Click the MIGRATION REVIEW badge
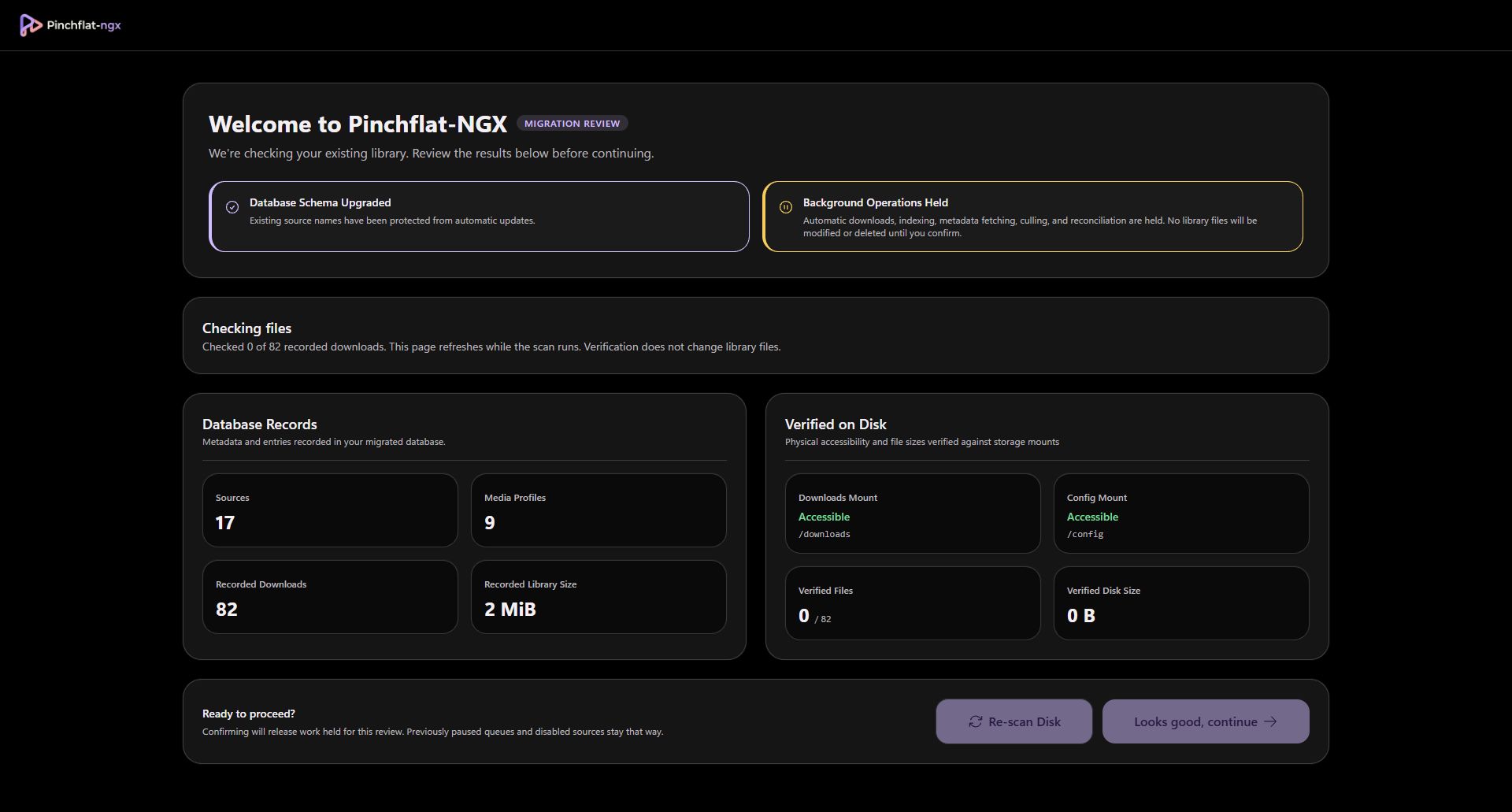The width and height of the screenshot is (1512, 812). [x=573, y=124]
